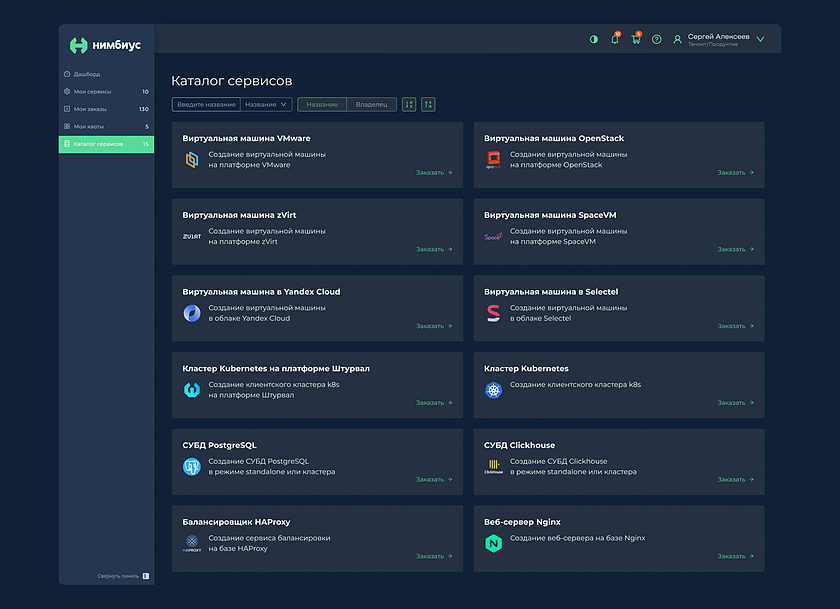
Task: Open the Мои квоты section
Action: pyautogui.click(x=89, y=126)
